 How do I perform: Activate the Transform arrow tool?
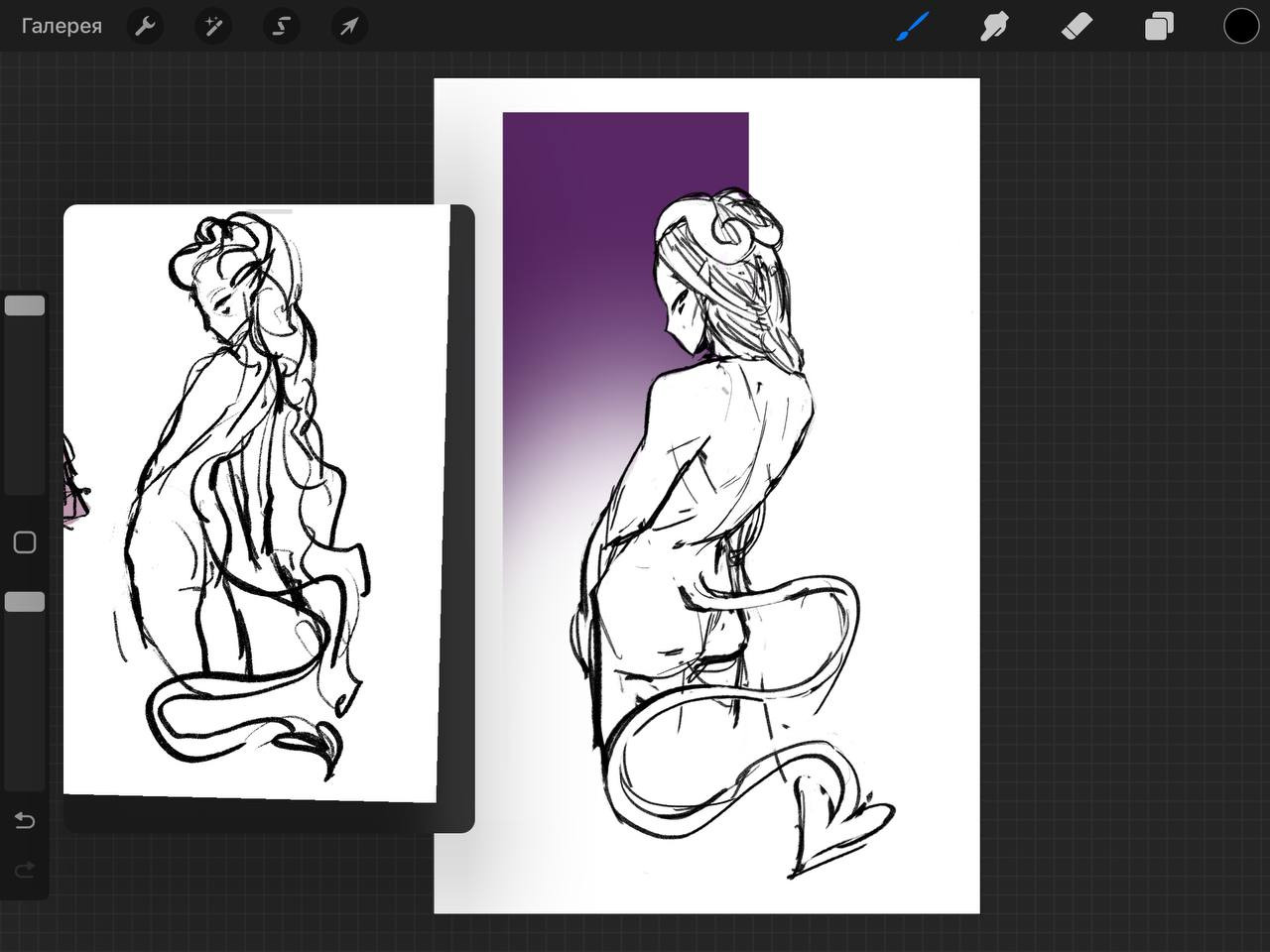click(x=349, y=26)
